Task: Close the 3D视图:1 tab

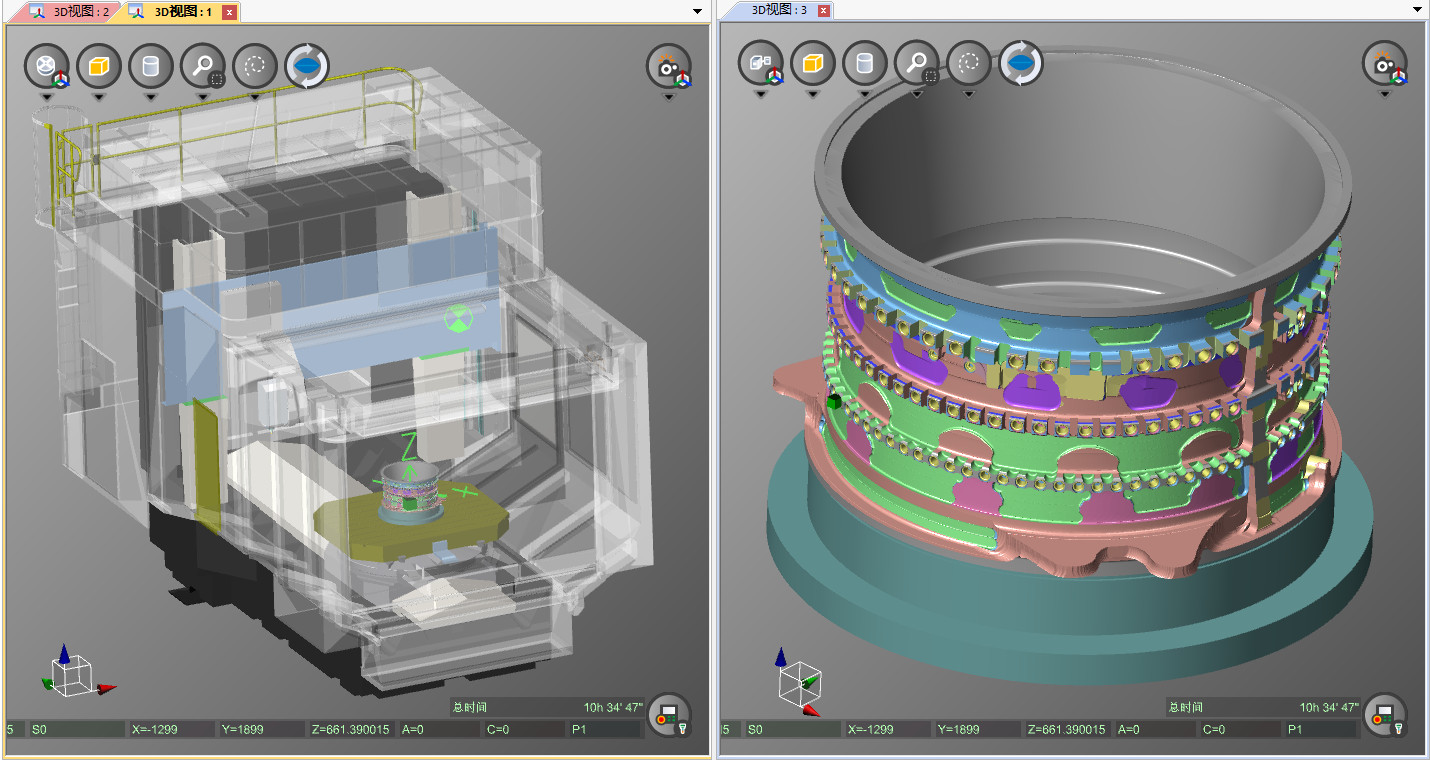Action: click(x=229, y=12)
